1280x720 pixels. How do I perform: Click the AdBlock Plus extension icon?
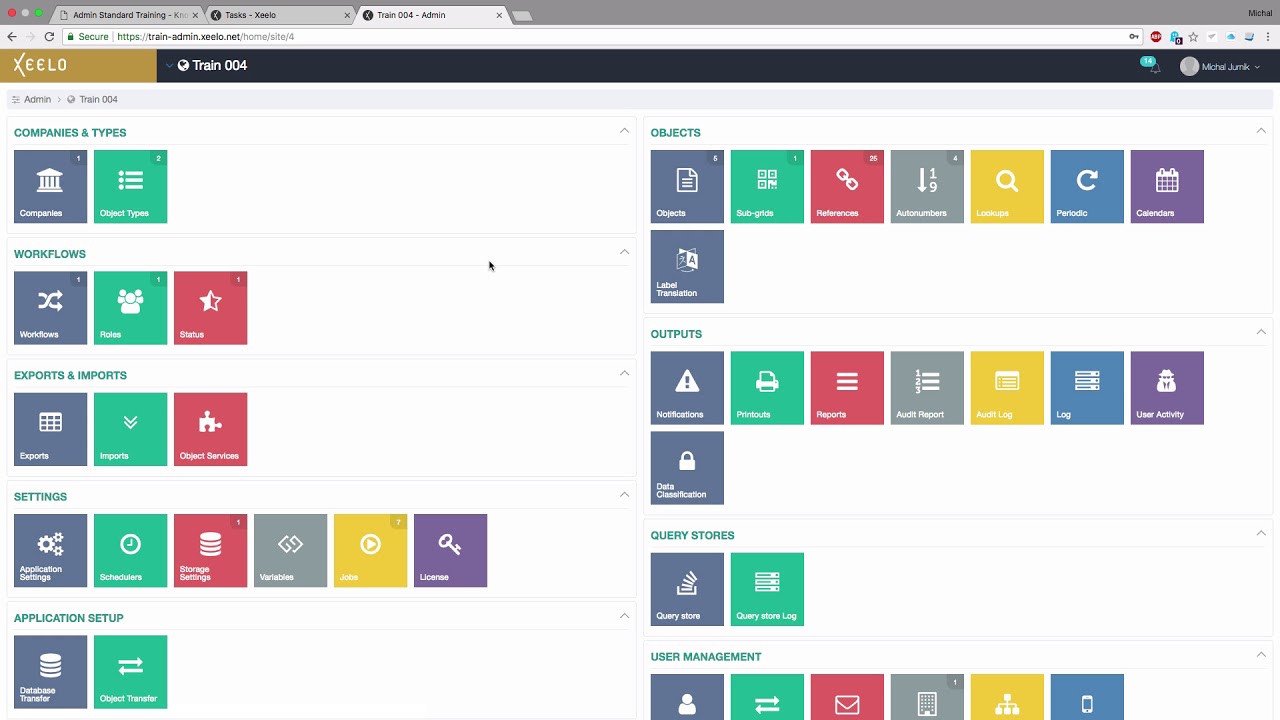1156,36
